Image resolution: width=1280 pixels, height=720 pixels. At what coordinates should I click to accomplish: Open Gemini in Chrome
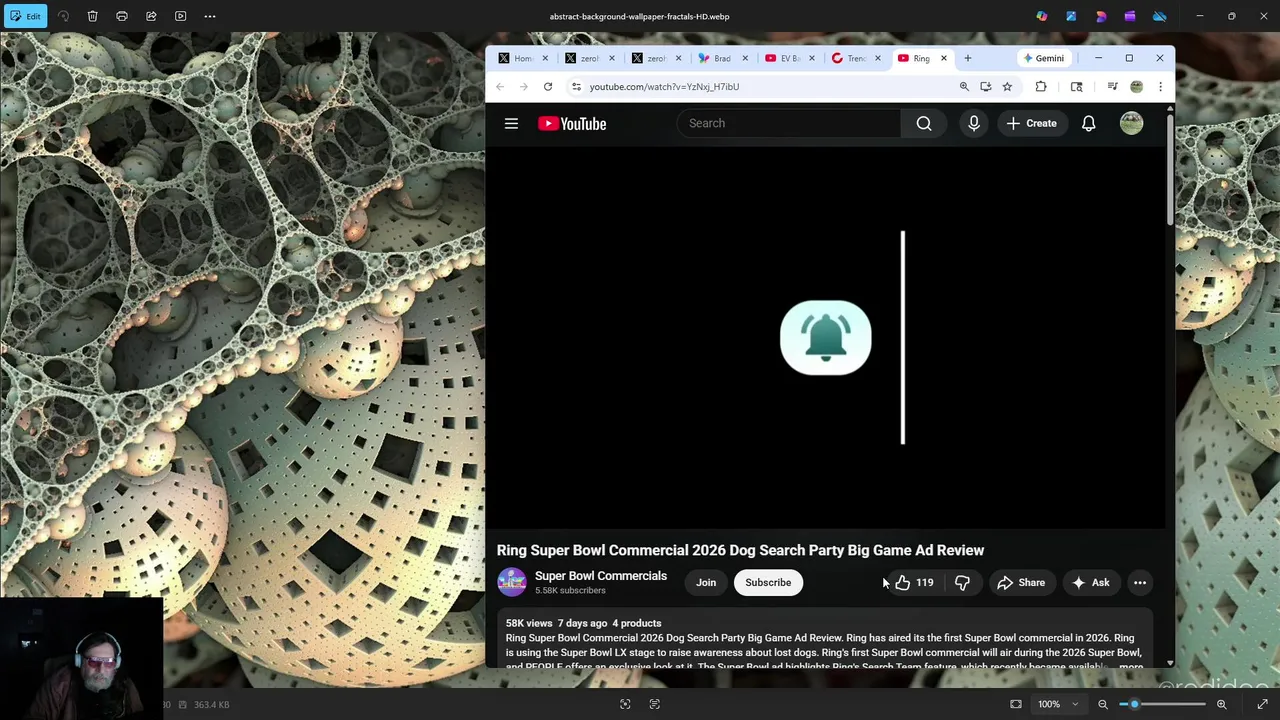1043,58
